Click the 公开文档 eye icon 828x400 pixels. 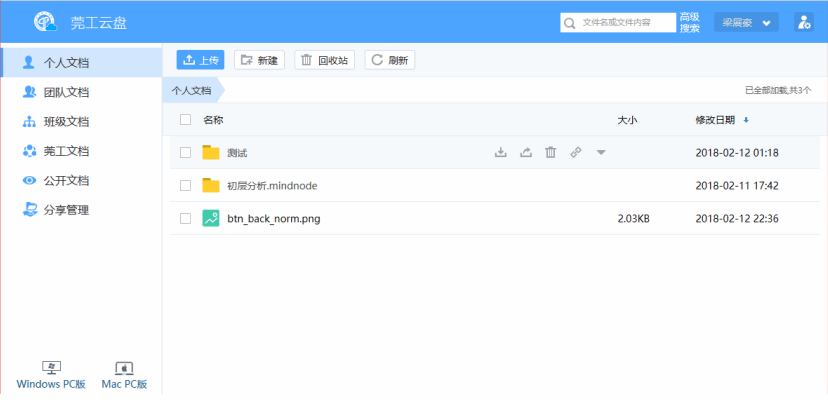tap(29, 181)
